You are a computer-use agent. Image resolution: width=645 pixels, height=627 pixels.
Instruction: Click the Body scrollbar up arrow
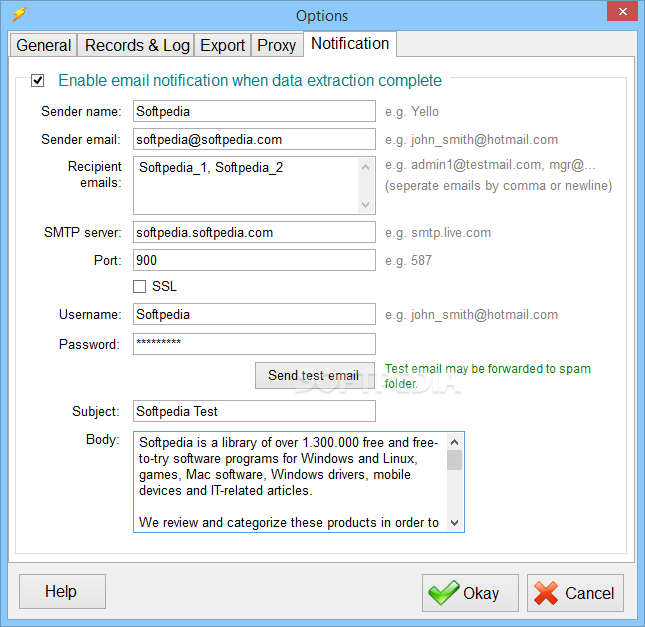click(455, 442)
